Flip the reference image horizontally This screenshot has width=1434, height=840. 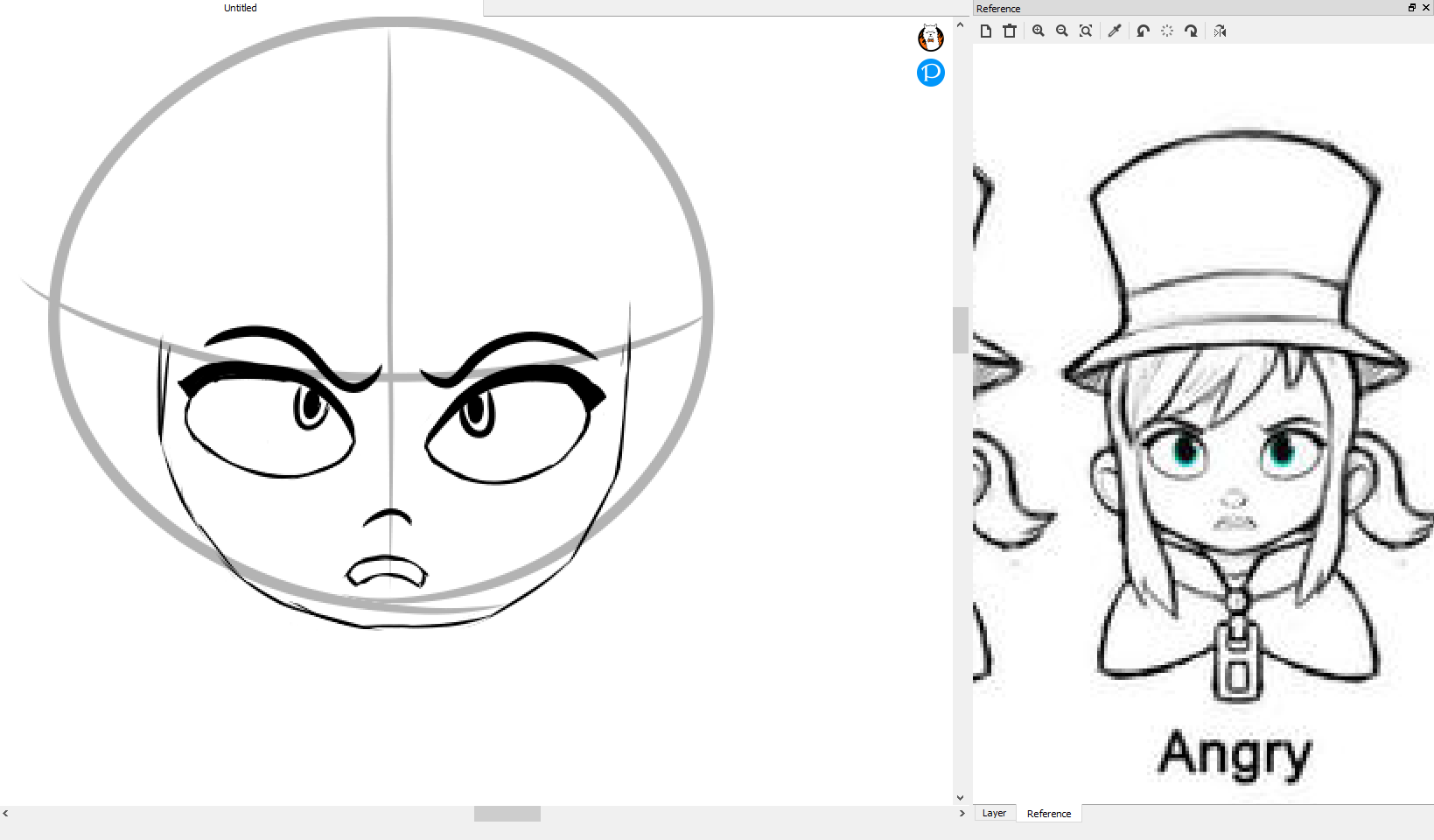point(1220,31)
